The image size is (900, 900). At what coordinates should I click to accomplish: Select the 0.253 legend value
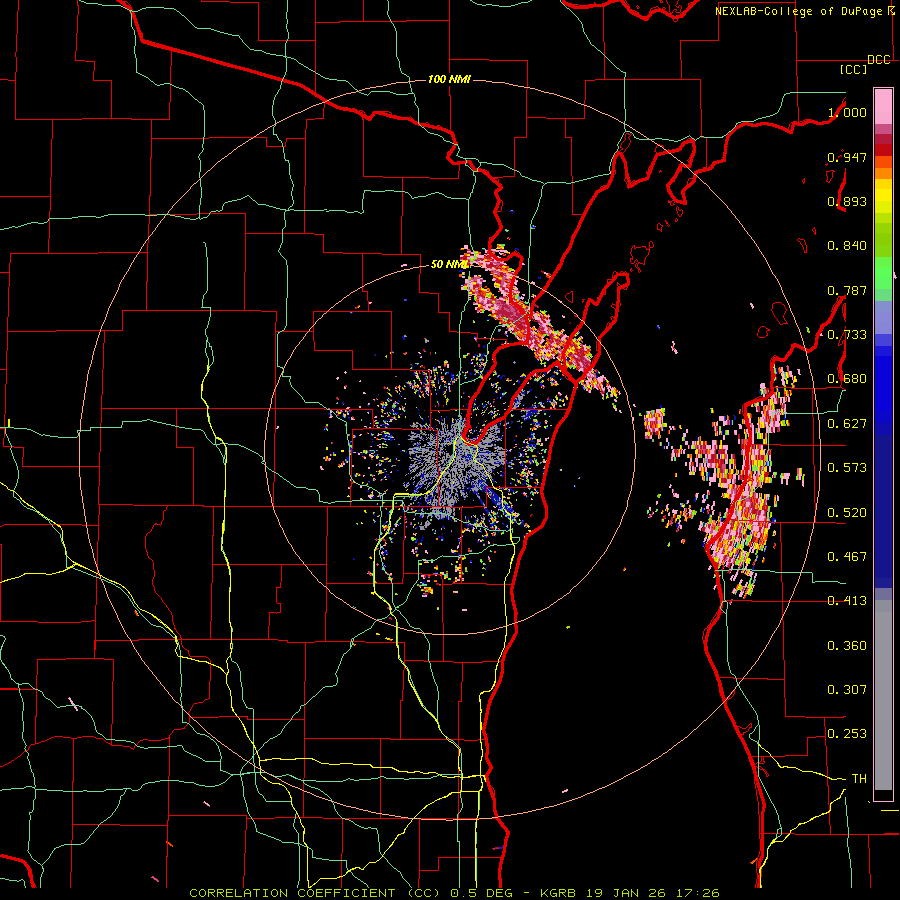(x=847, y=734)
